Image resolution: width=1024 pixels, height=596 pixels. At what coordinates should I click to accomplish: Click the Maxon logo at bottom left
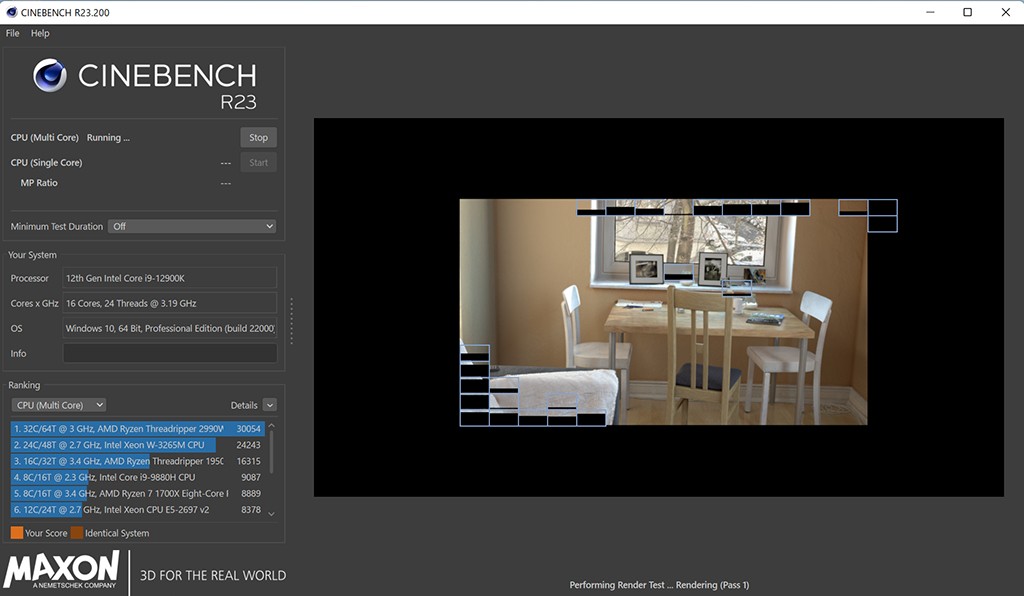pyautogui.click(x=62, y=570)
